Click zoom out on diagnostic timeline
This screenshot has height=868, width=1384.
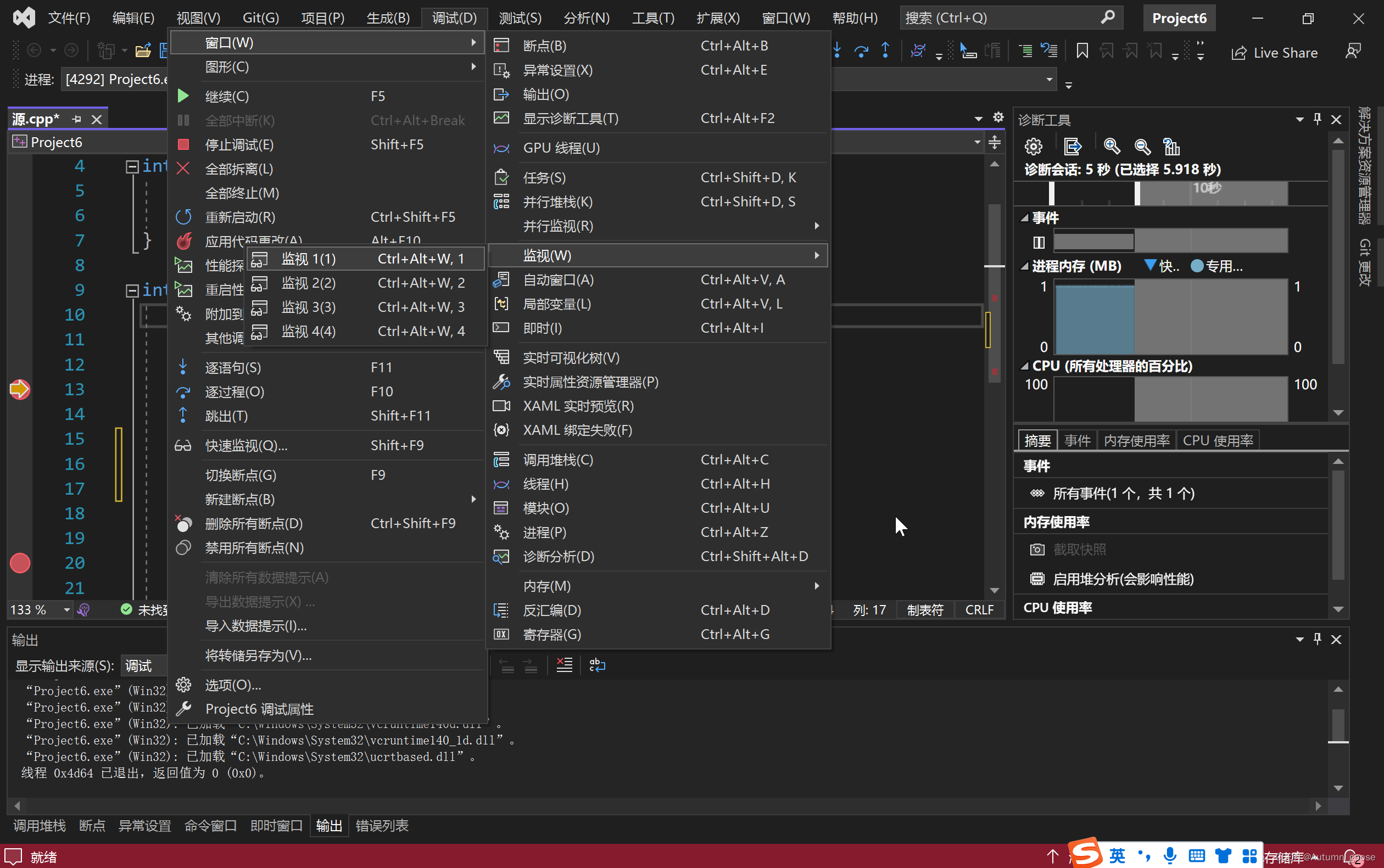(1142, 147)
